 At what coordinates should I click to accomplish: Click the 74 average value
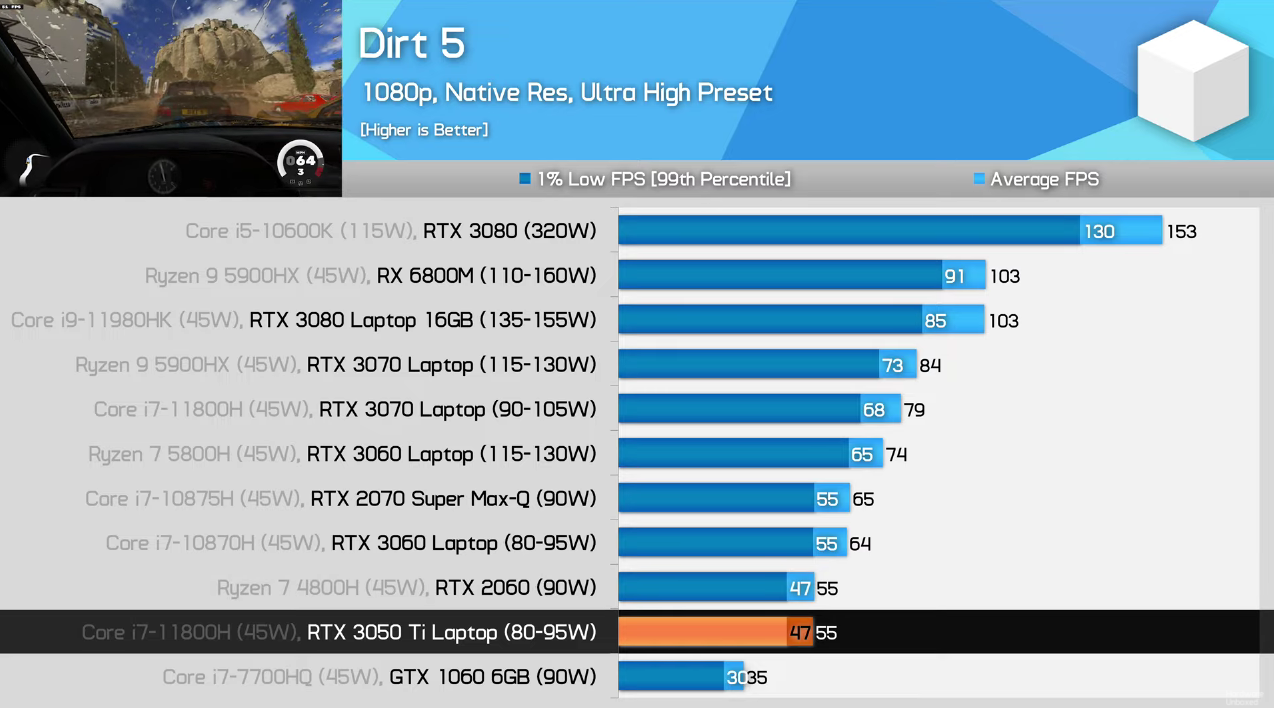click(x=896, y=455)
